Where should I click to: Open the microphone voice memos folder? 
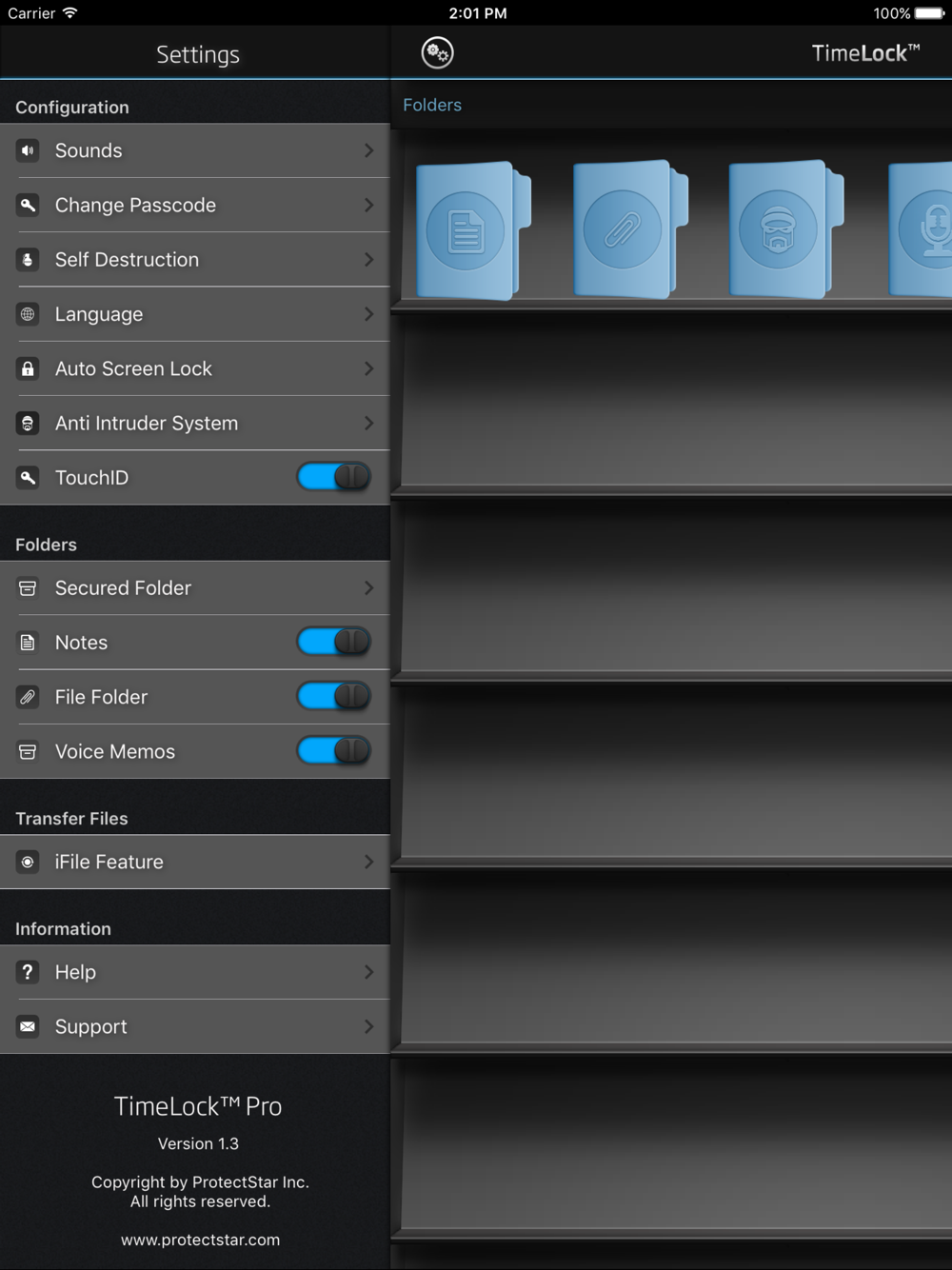click(921, 230)
